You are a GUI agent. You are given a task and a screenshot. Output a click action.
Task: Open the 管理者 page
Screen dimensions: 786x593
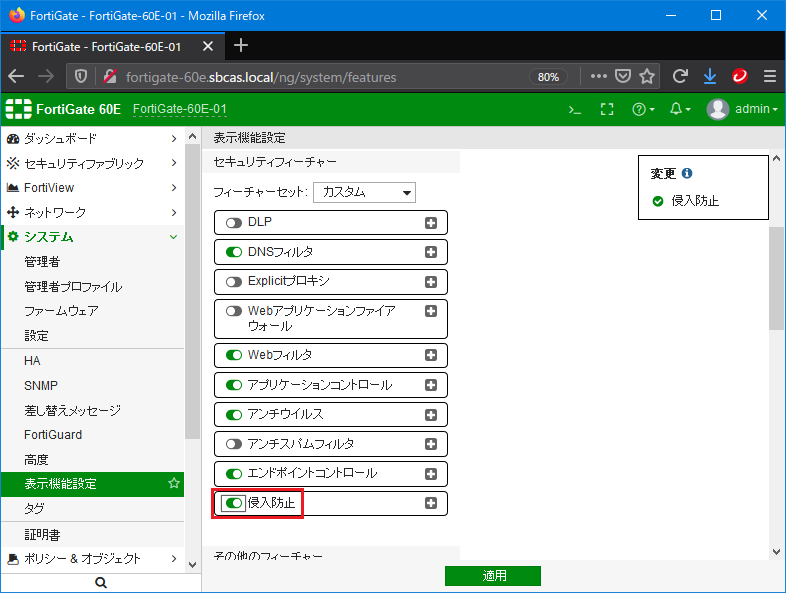(42, 262)
